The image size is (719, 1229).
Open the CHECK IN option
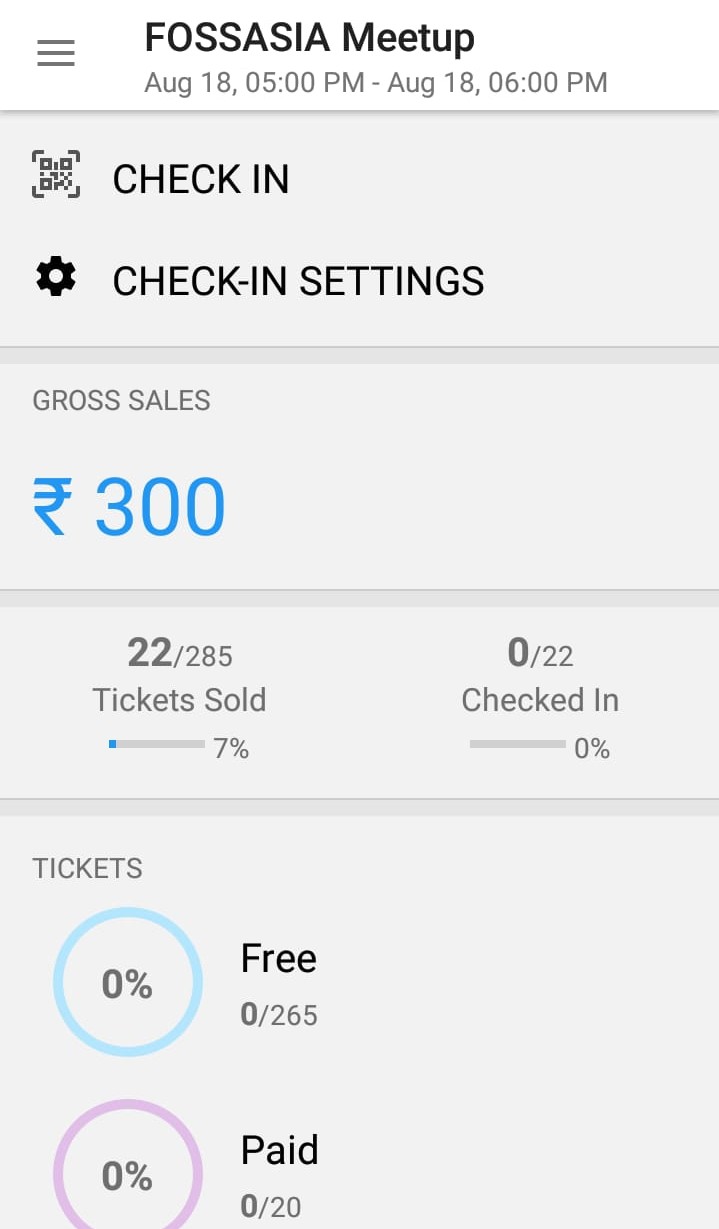(x=200, y=180)
